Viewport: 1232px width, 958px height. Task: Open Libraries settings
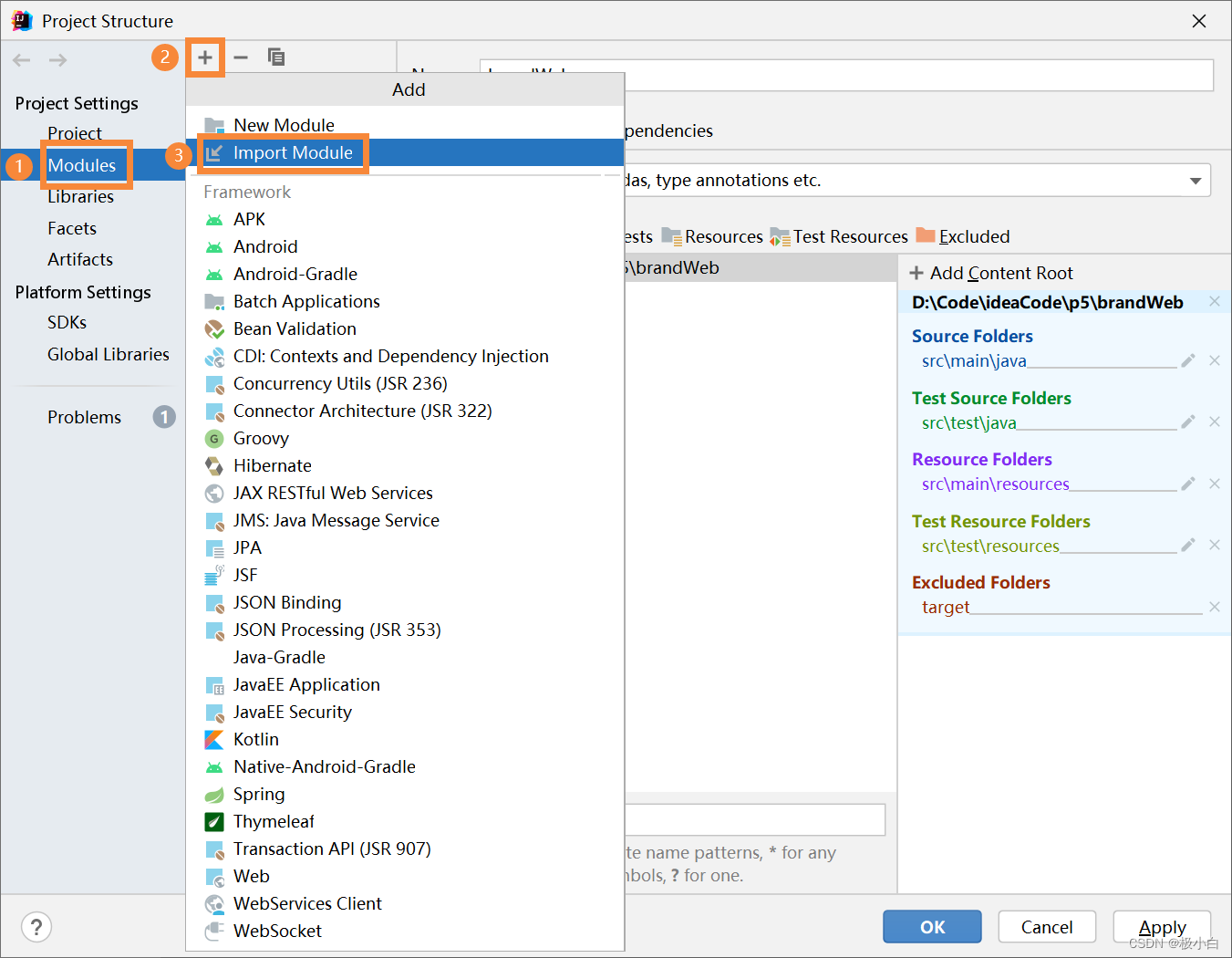pyautogui.click(x=81, y=196)
